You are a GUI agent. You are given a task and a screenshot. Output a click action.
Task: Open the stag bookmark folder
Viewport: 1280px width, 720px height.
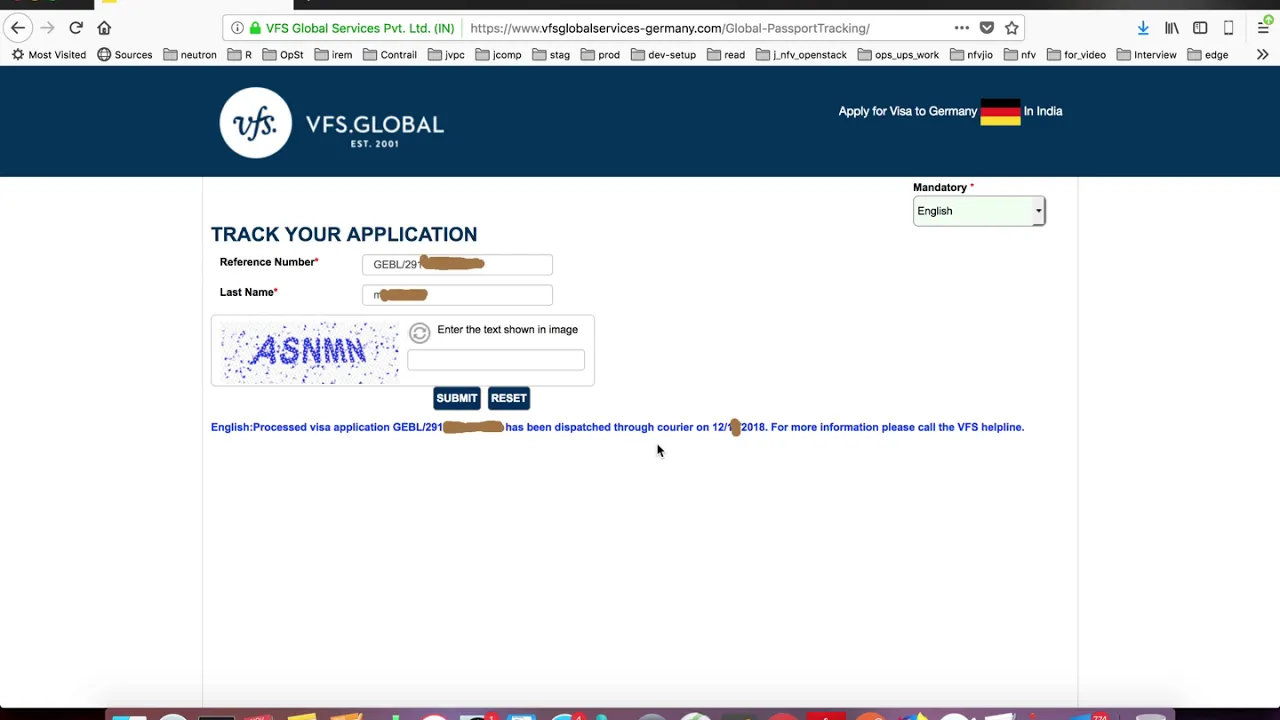551,55
